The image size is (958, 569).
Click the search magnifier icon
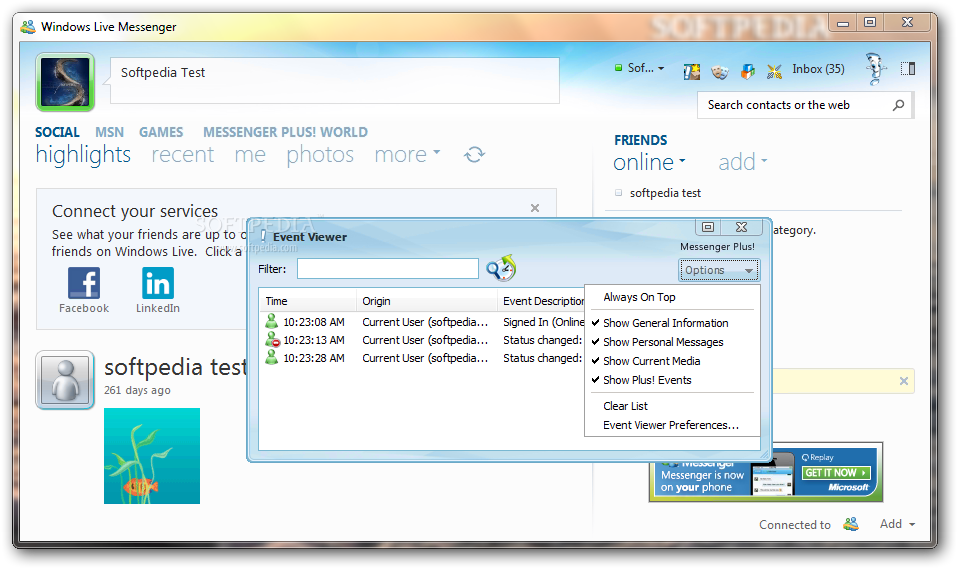898,105
